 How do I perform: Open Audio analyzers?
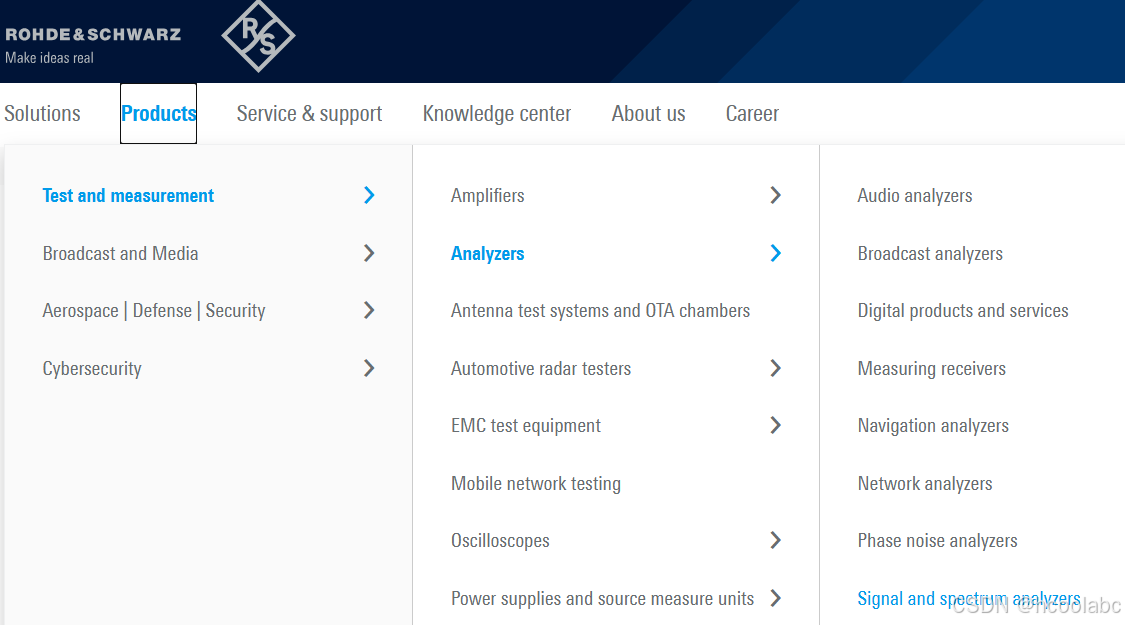point(915,196)
